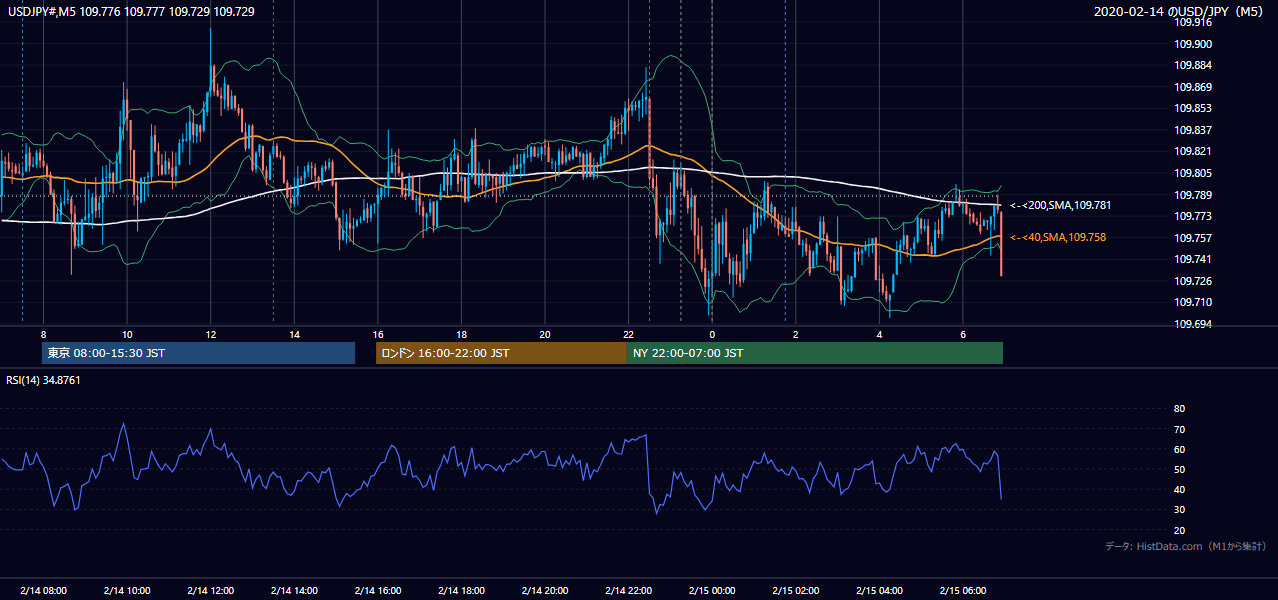Click RSI level 70 on the axis
The width and height of the screenshot is (1278, 600).
tap(1179, 429)
